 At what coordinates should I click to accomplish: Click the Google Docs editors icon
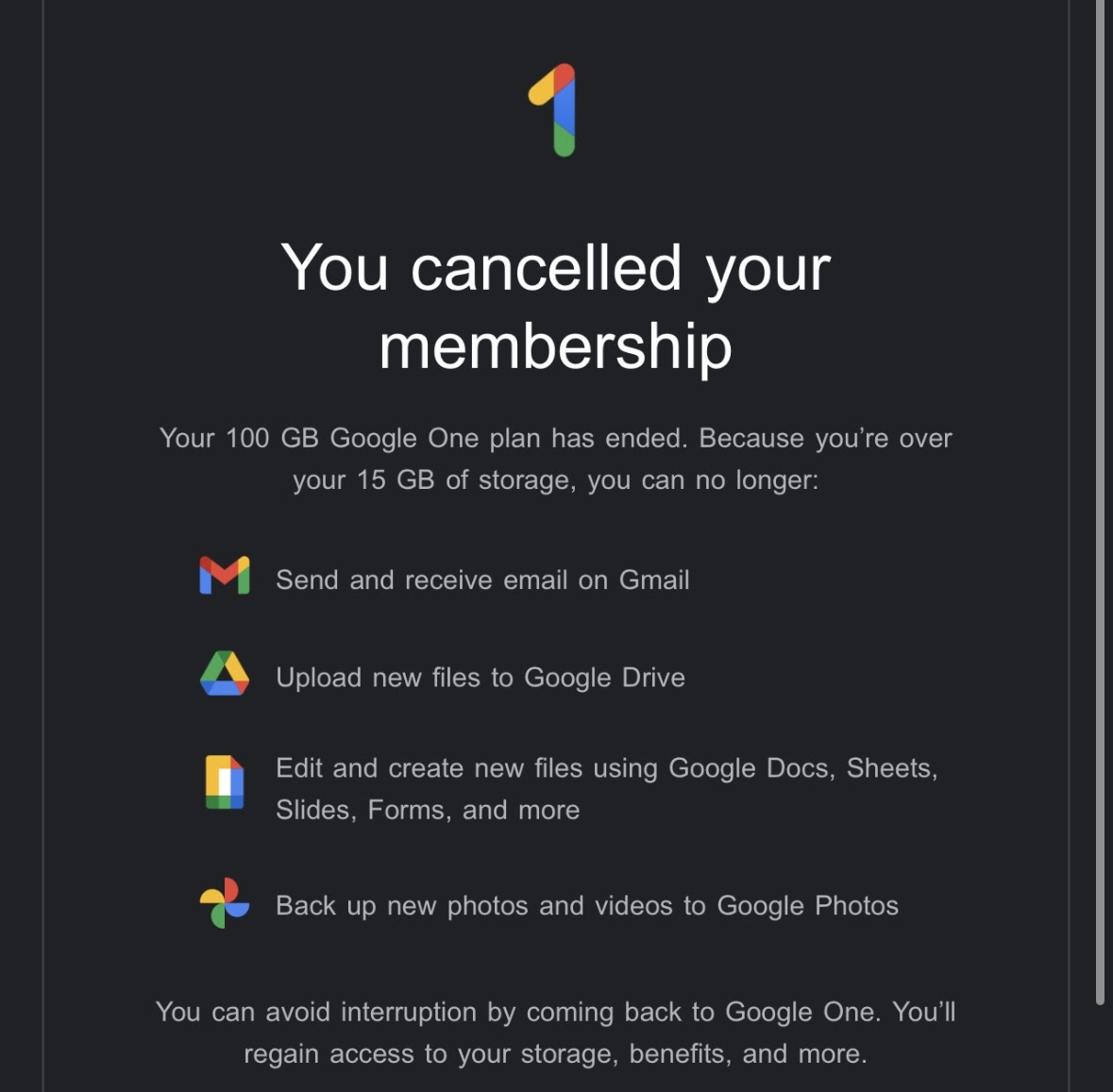(x=225, y=782)
